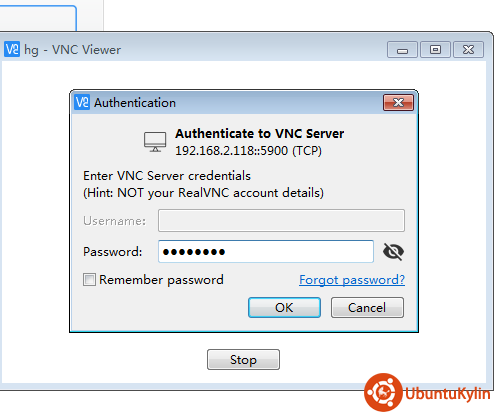Screen dimensions: 498x417
Task: Click the disabled Username input field
Action: click(x=281, y=220)
